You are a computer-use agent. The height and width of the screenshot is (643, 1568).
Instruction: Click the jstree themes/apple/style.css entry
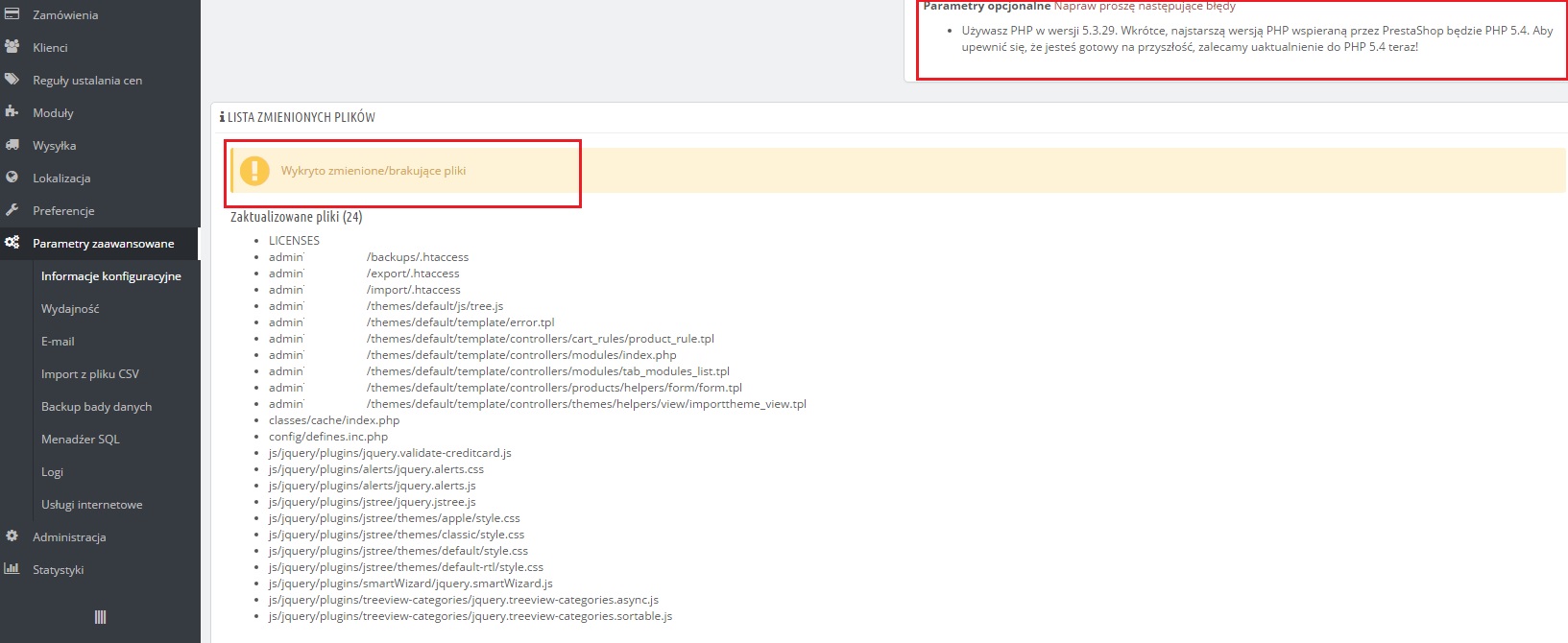click(x=395, y=518)
